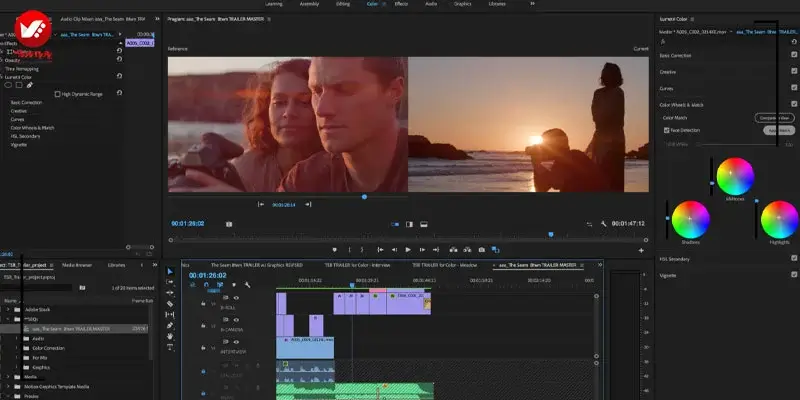The width and height of the screenshot is (800, 400).
Task: Click the ellipse mask tool under Lumetri Color
Action: [x=8, y=85]
